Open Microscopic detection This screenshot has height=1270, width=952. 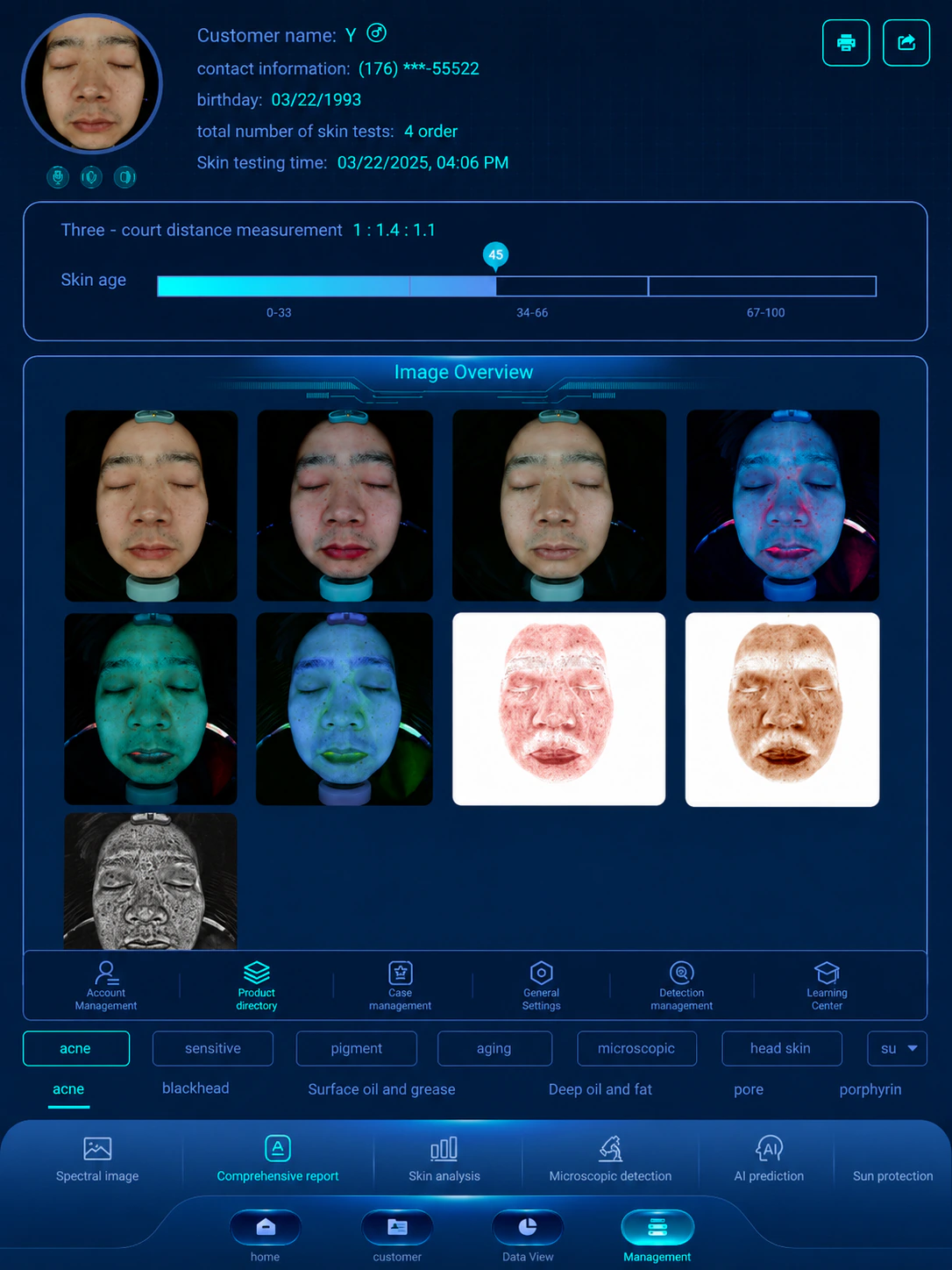pyautogui.click(x=610, y=1159)
